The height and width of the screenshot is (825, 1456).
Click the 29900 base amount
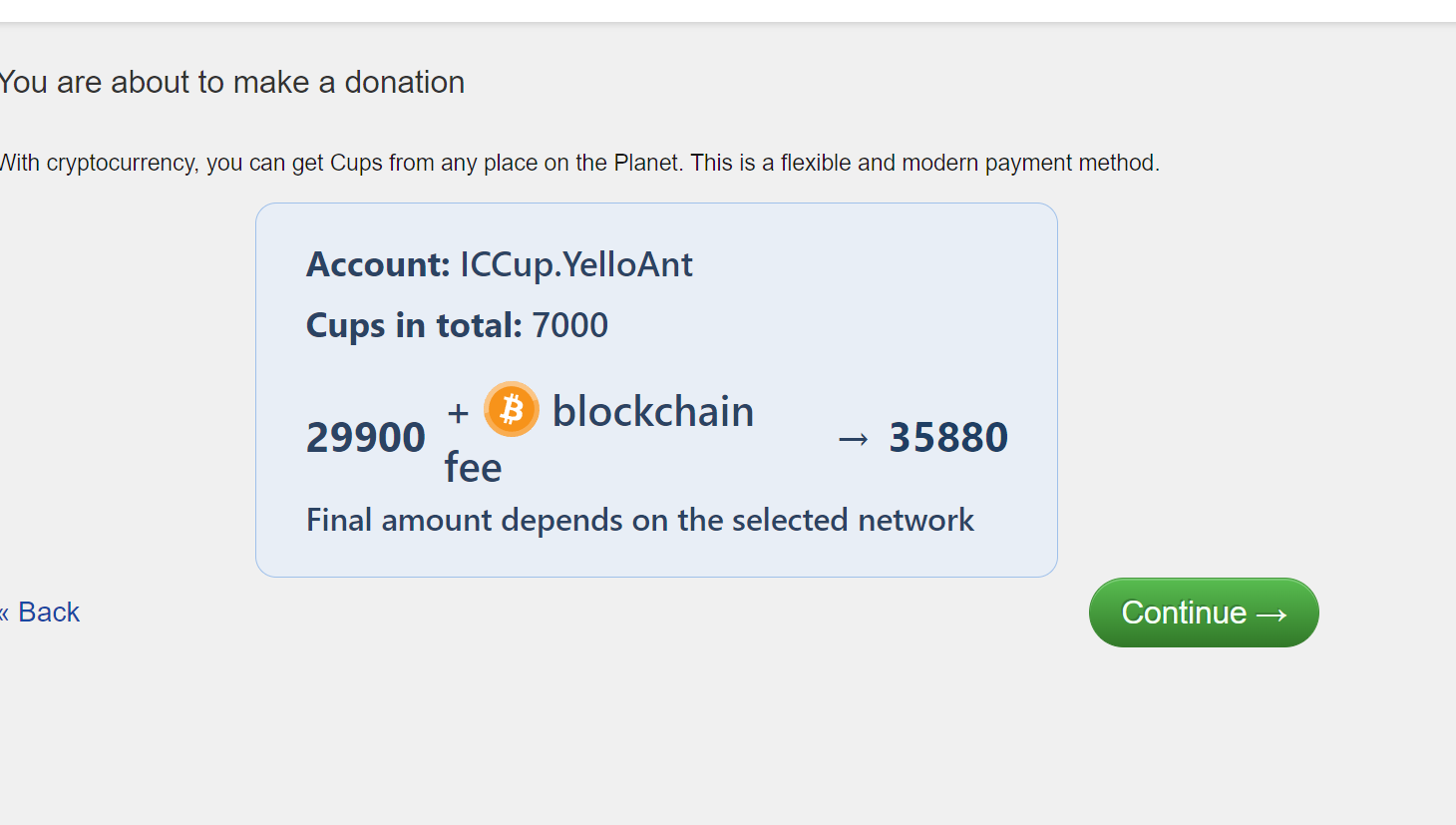[365, 437]
